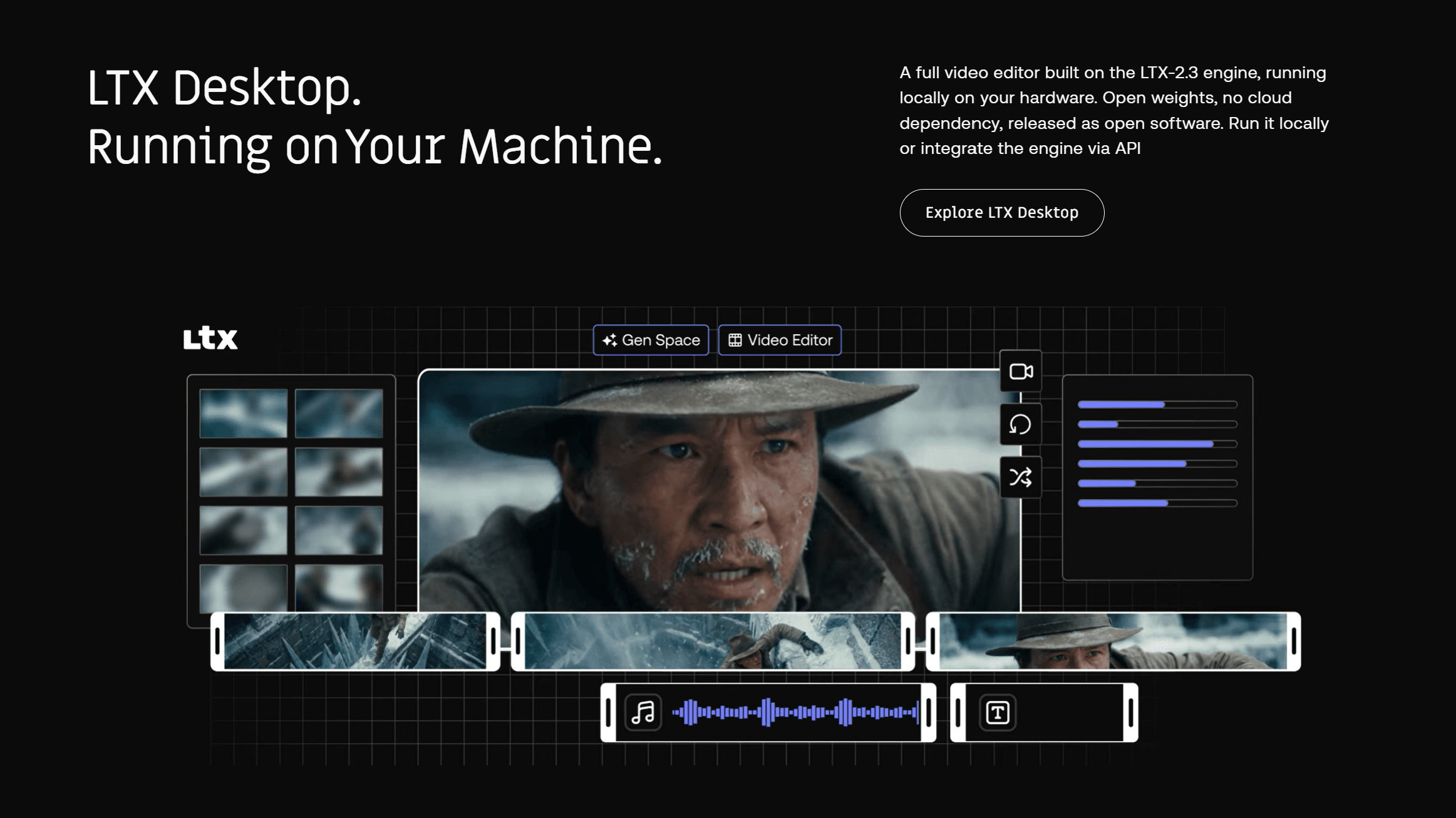The image size is (1456, 818).
Task: Click the grid icon in Video Editor
Action: coord(735,340)
